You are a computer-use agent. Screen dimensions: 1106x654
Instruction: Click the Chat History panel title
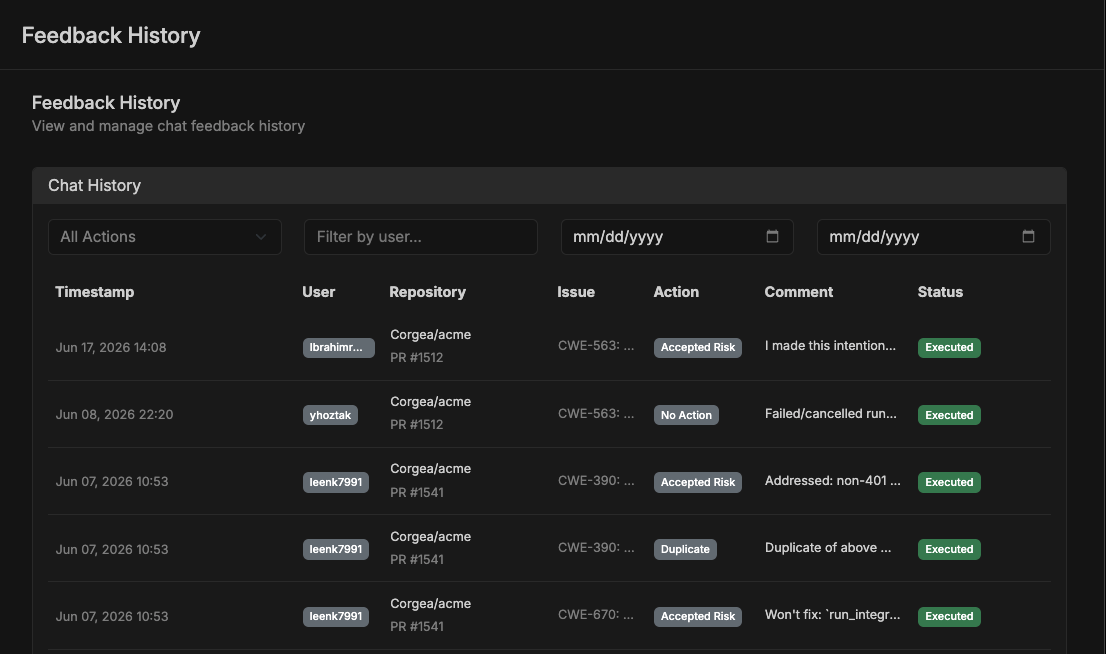point(95,186)
